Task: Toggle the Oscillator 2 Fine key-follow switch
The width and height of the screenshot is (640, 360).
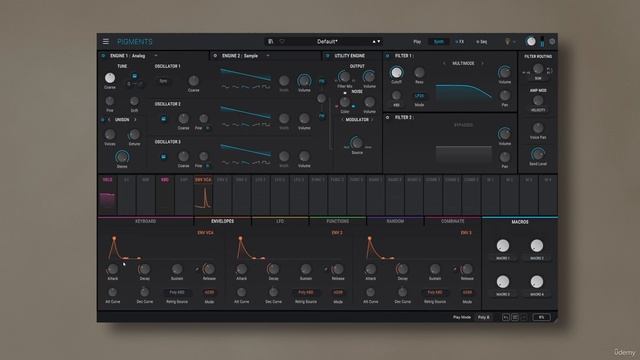Action: [208, 128]
